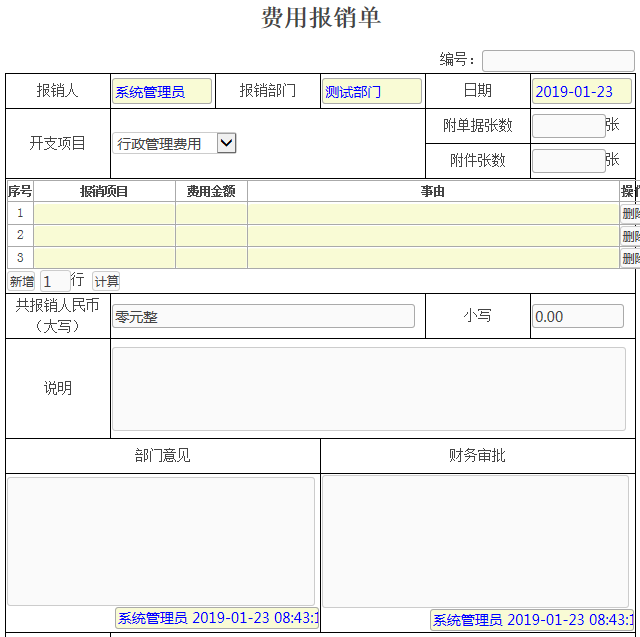
Task: Click the 财务审批 heading
Action: pos(477,455)
